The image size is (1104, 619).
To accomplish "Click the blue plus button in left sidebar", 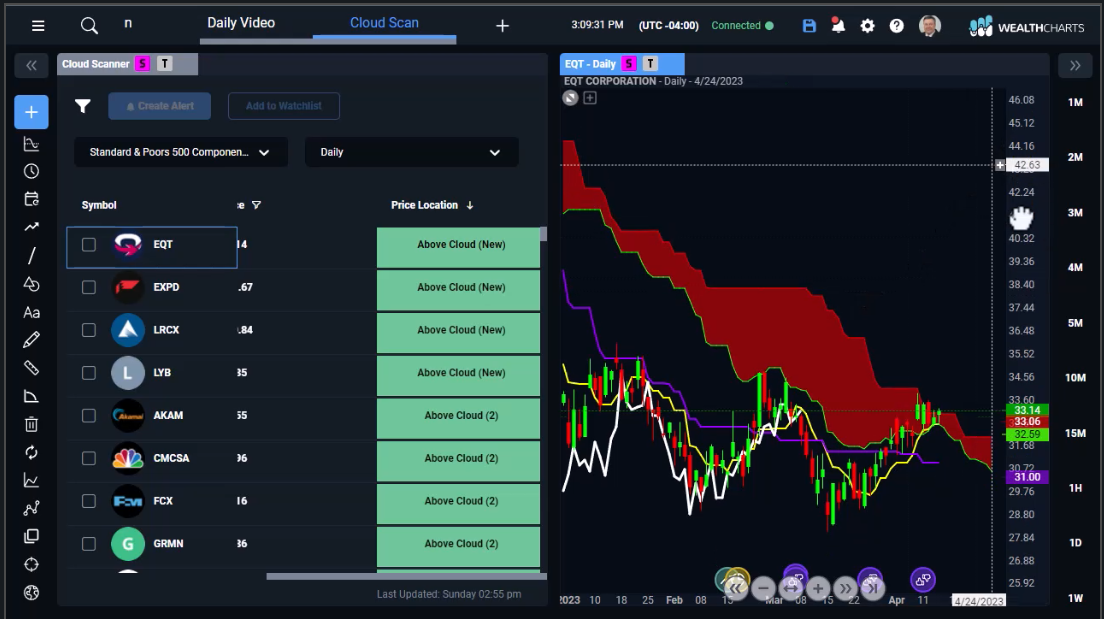I will 31,112.
